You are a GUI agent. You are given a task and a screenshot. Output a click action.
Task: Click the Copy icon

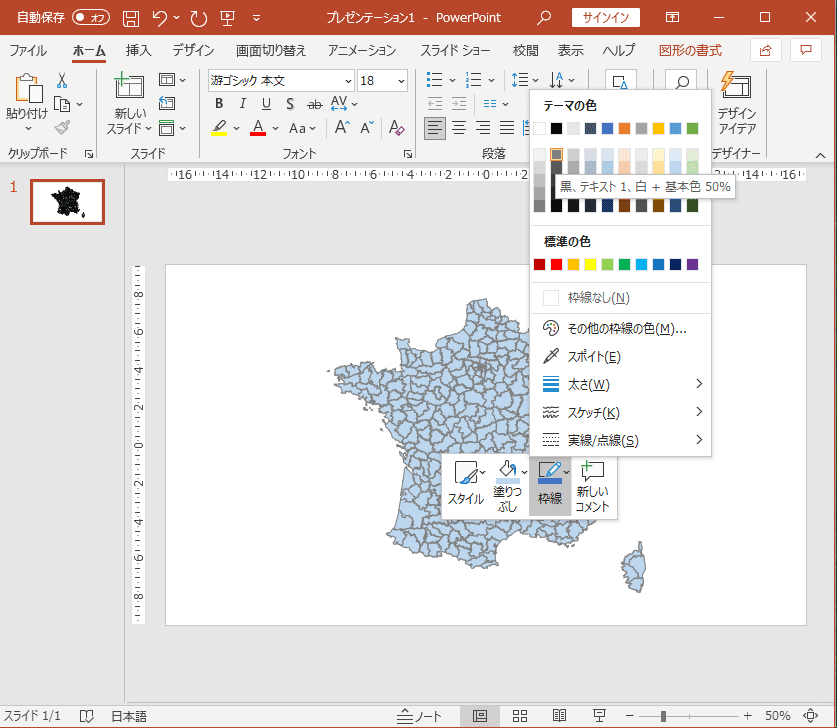point(62,104)
